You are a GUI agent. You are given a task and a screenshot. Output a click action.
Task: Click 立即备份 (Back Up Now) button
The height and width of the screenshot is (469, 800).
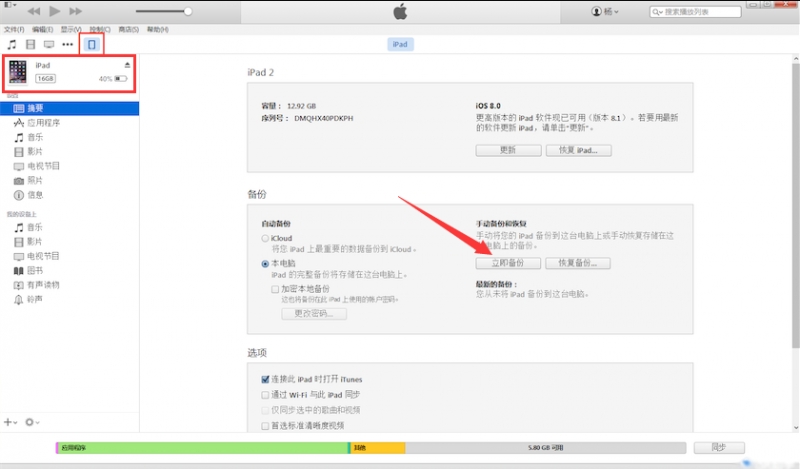click(x=508, y=263)
